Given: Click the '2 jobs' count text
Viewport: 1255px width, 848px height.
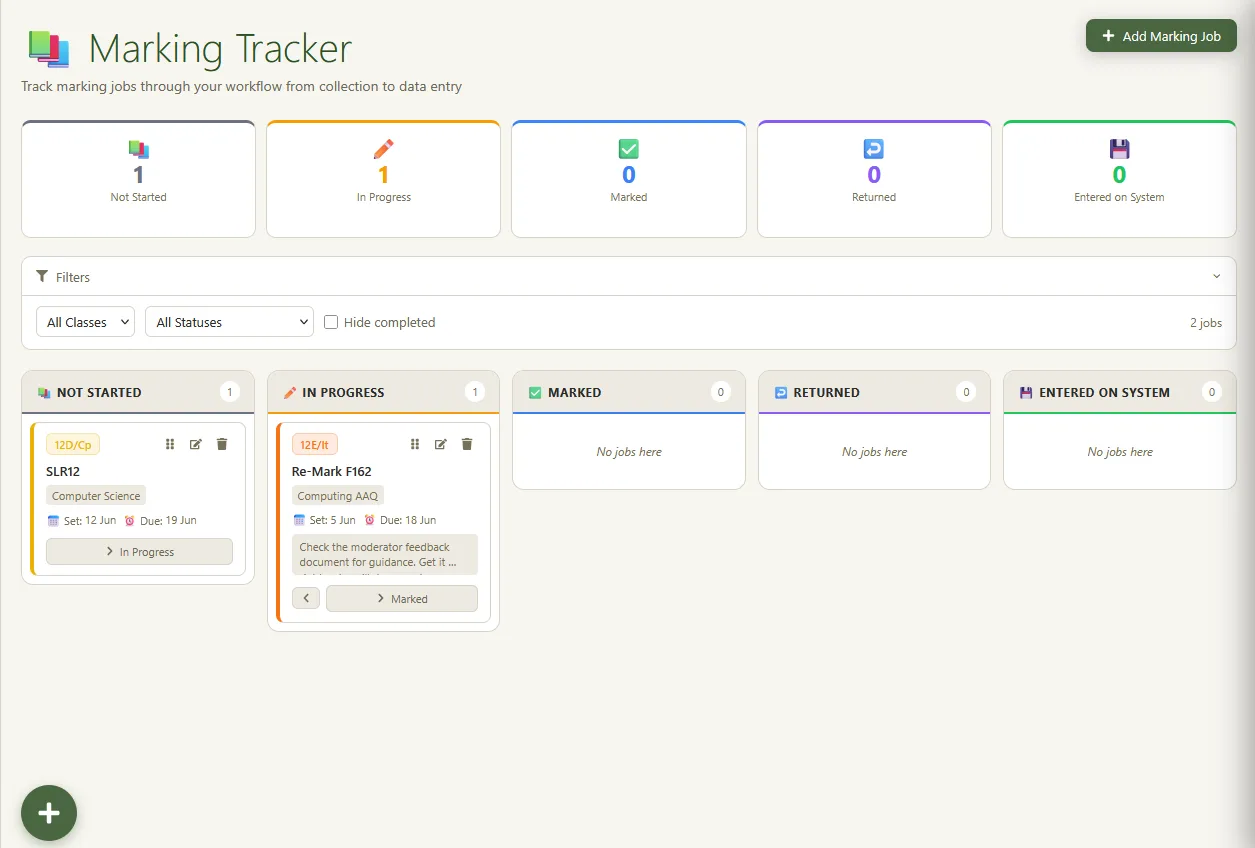Looking at the screenshot, I should (x=1206, y=323).
